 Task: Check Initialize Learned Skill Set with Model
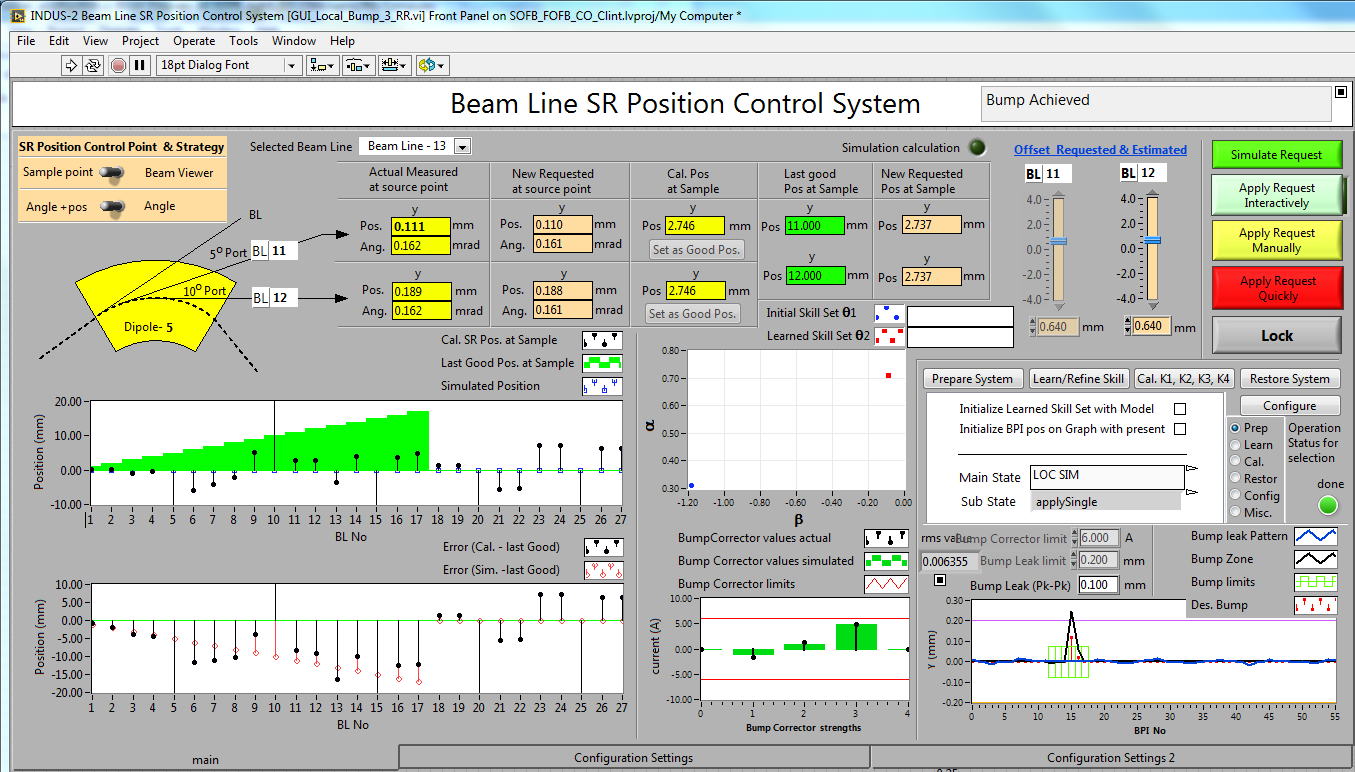pyautogui.click(x=1180, y=409)
